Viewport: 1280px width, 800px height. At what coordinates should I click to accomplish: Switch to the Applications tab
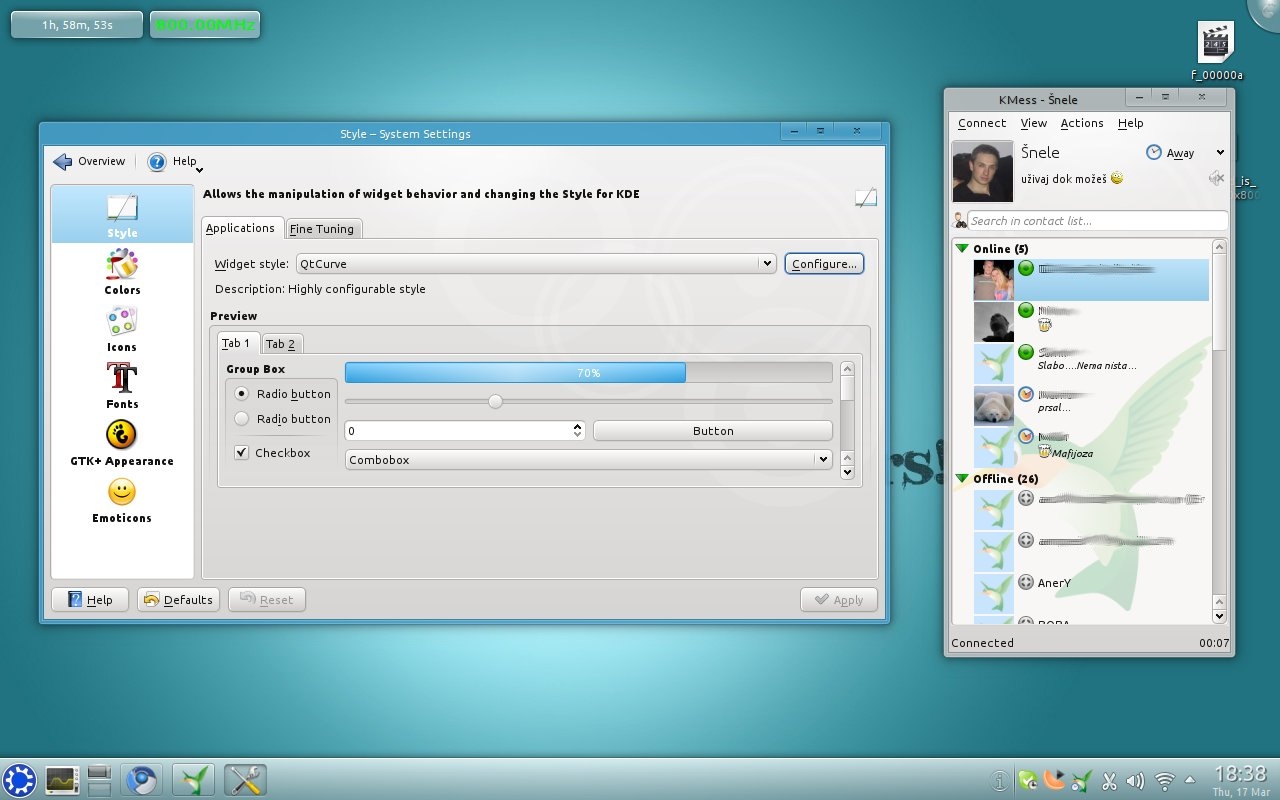240,228
